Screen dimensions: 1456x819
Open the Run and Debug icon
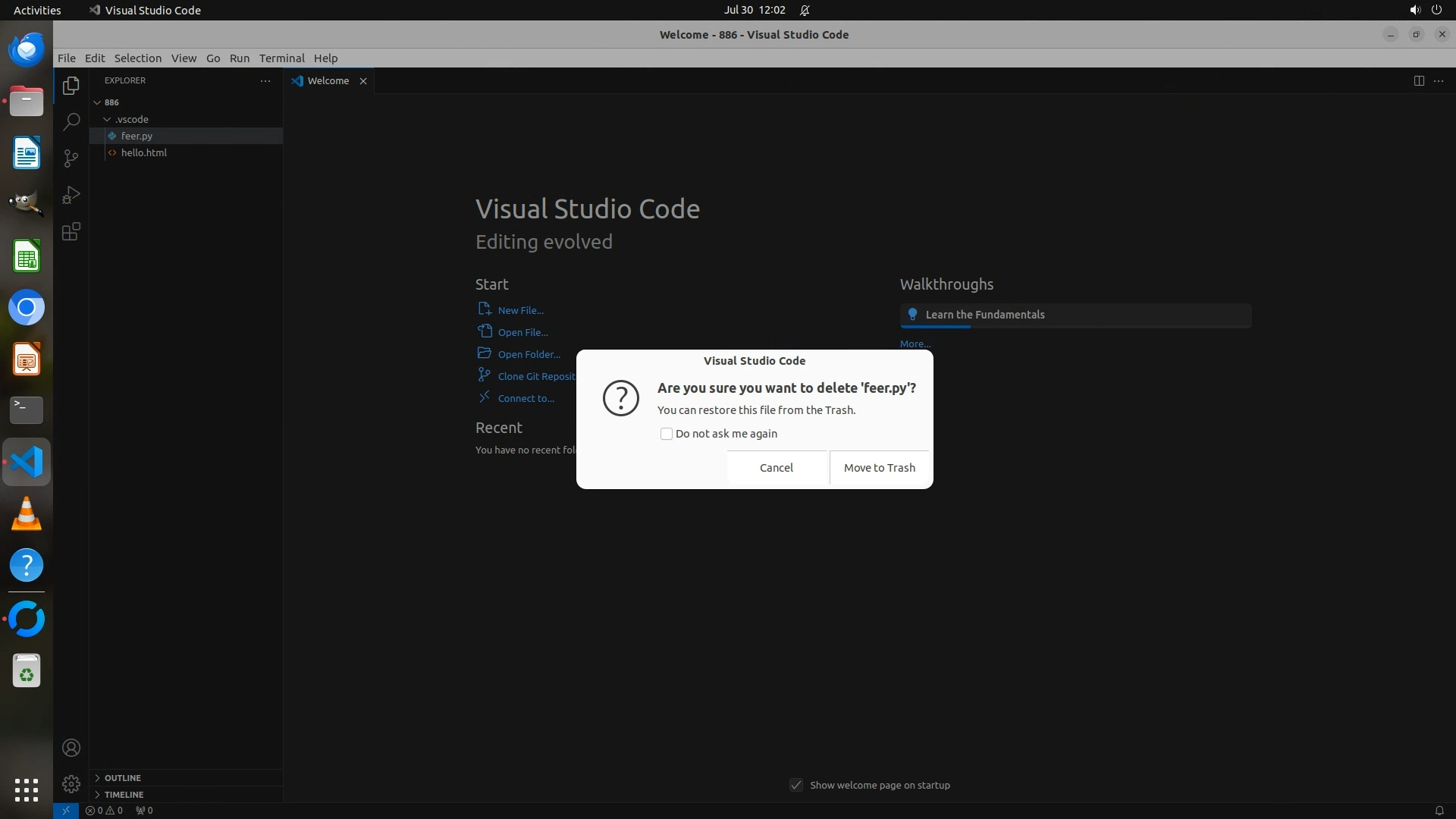(71, 195)
